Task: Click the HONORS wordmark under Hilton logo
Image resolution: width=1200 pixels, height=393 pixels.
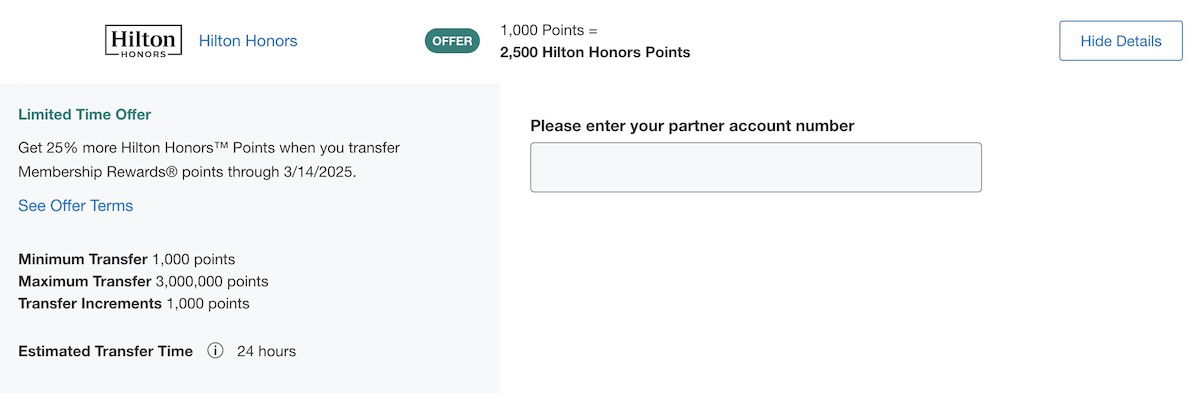Action: pyautogui.click(x=143, y=53)
